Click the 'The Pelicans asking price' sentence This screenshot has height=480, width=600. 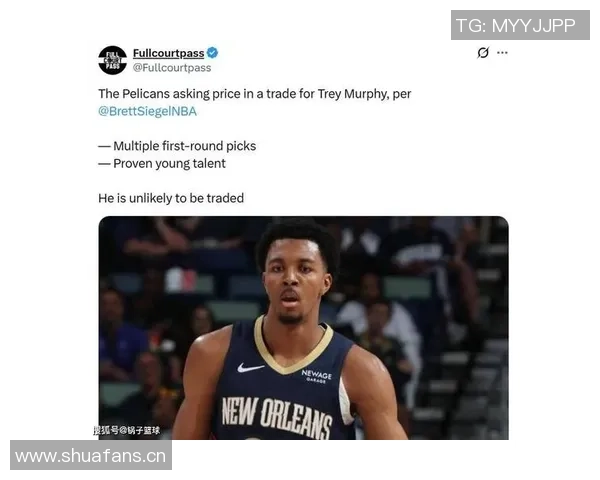click(x=254, y=94)
